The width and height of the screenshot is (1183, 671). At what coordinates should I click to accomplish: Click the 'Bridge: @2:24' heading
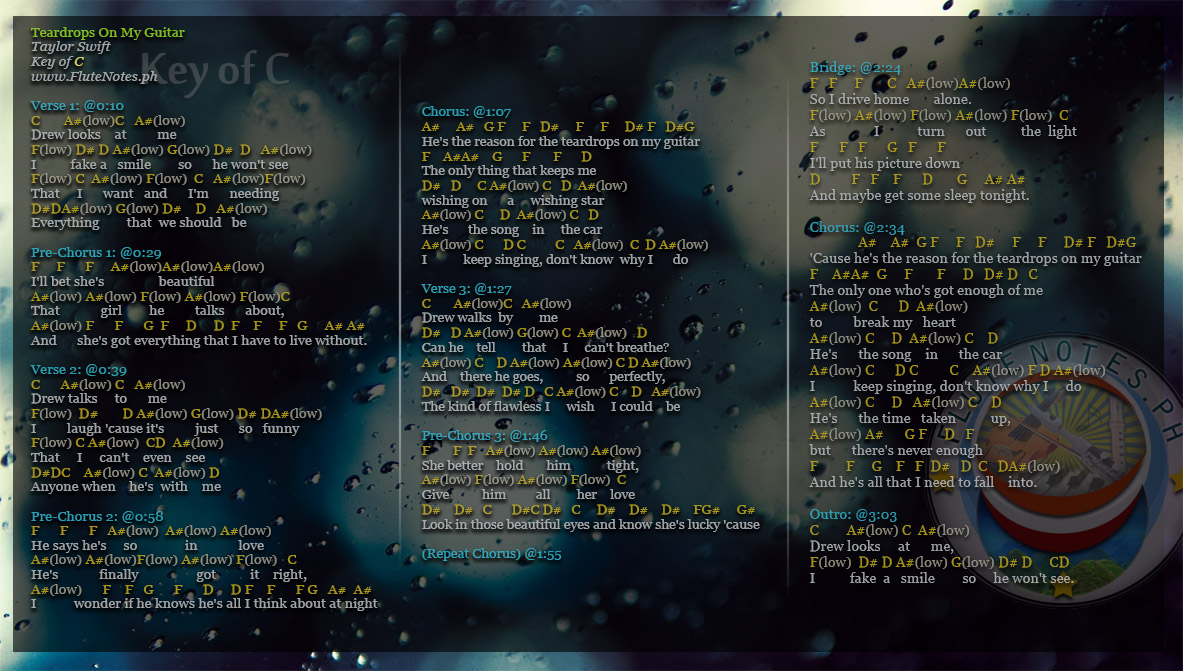tap(855, 68)
